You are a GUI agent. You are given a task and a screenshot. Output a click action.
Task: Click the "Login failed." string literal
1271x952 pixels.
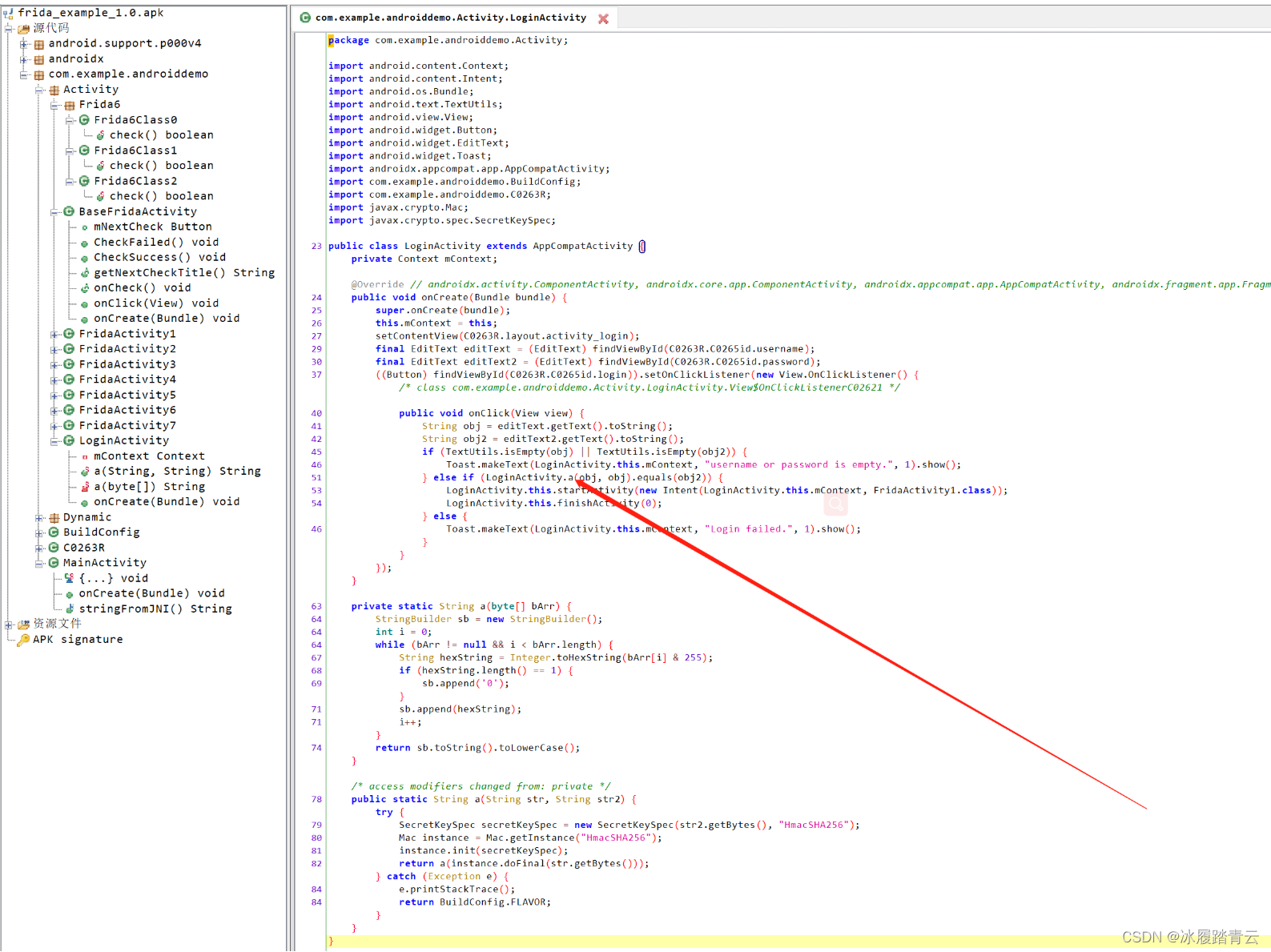pyautogui.click(x=748, y=529)
